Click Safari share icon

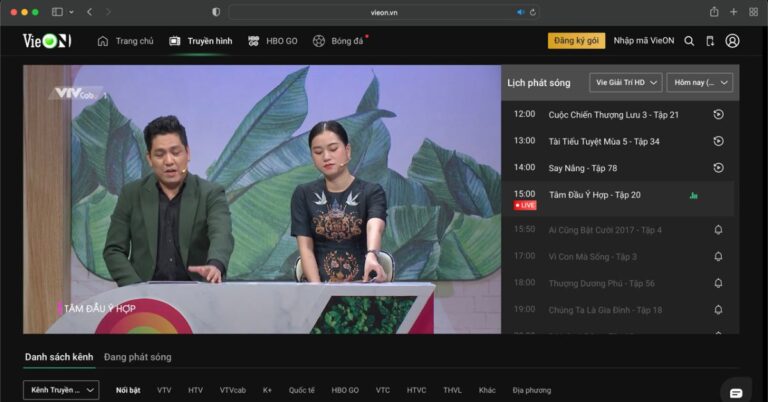(714, 12)
